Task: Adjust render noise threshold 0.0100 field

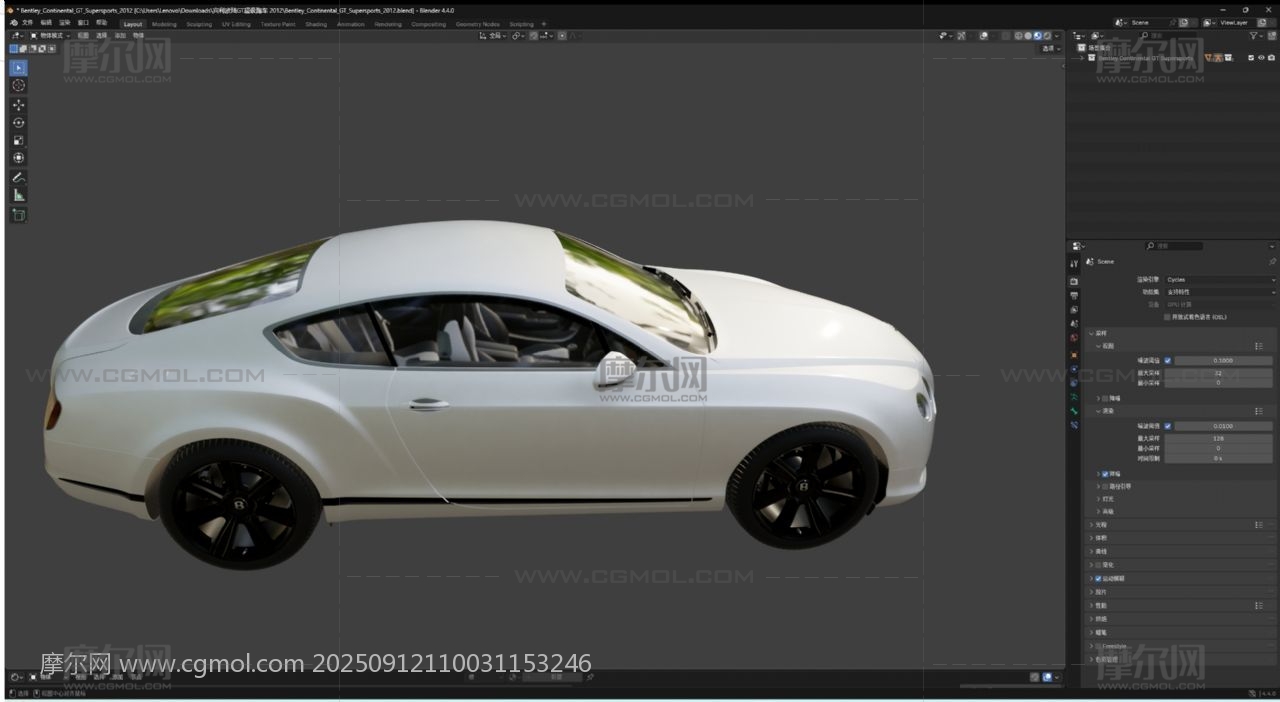Action: tap(1223, 426)
